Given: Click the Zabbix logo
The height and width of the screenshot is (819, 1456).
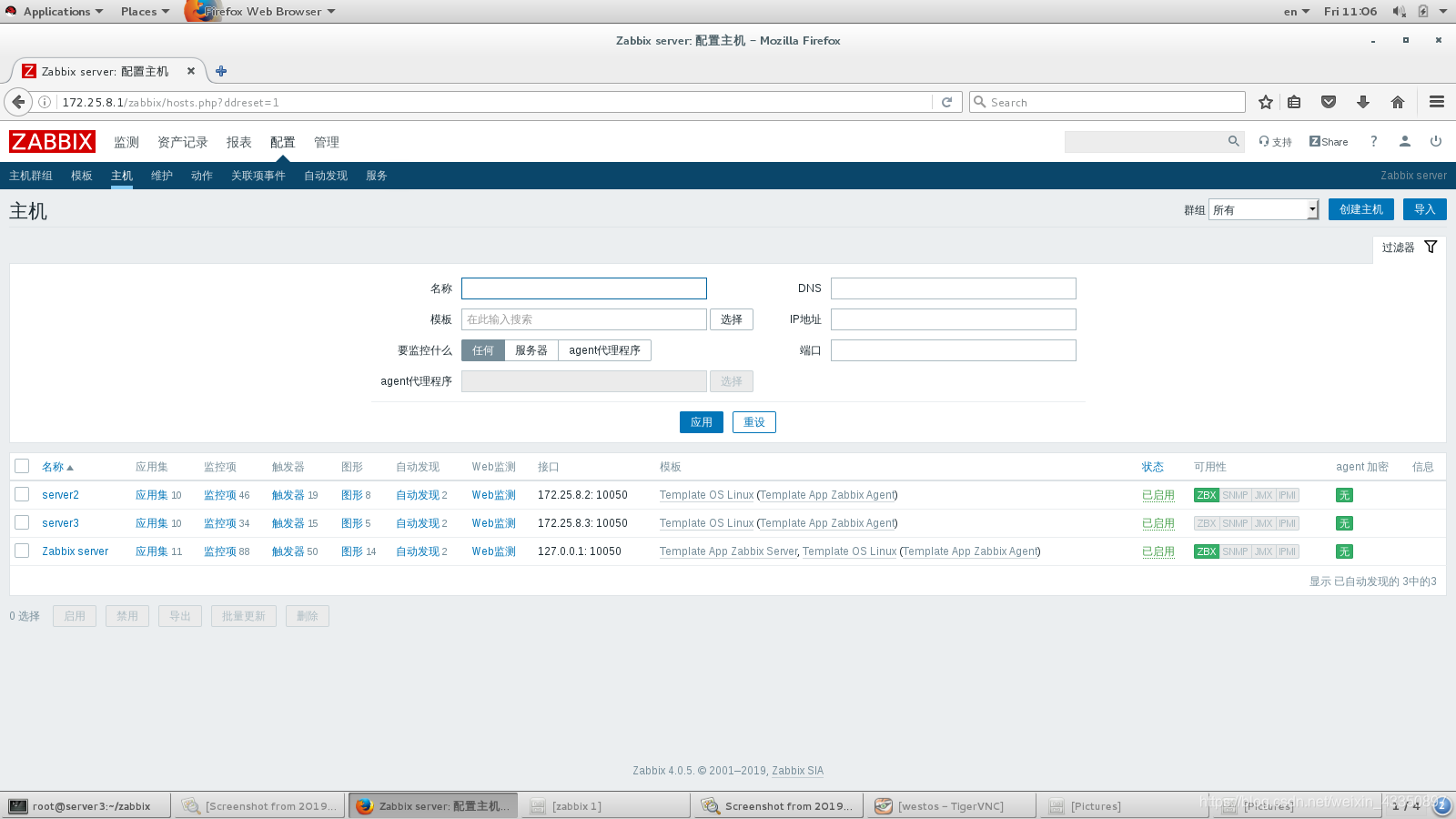Looking at the screenshot, I should pos(52,141).
